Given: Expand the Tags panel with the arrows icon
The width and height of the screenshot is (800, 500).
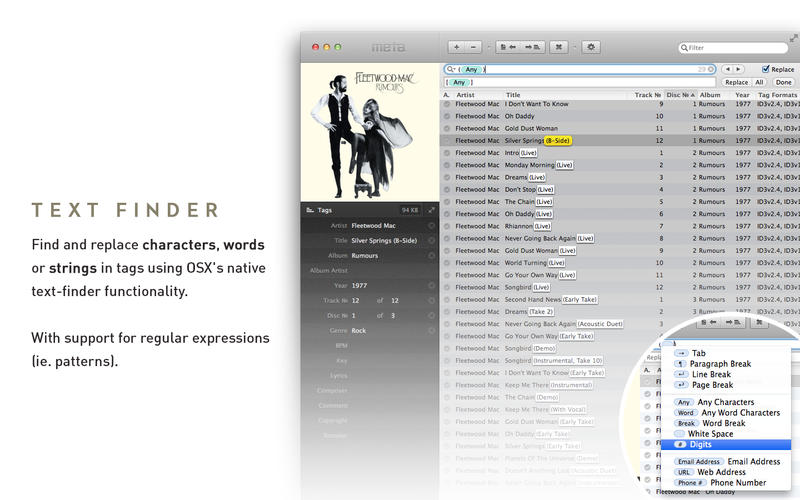Looking at the screenshot, I should [431, 210].
